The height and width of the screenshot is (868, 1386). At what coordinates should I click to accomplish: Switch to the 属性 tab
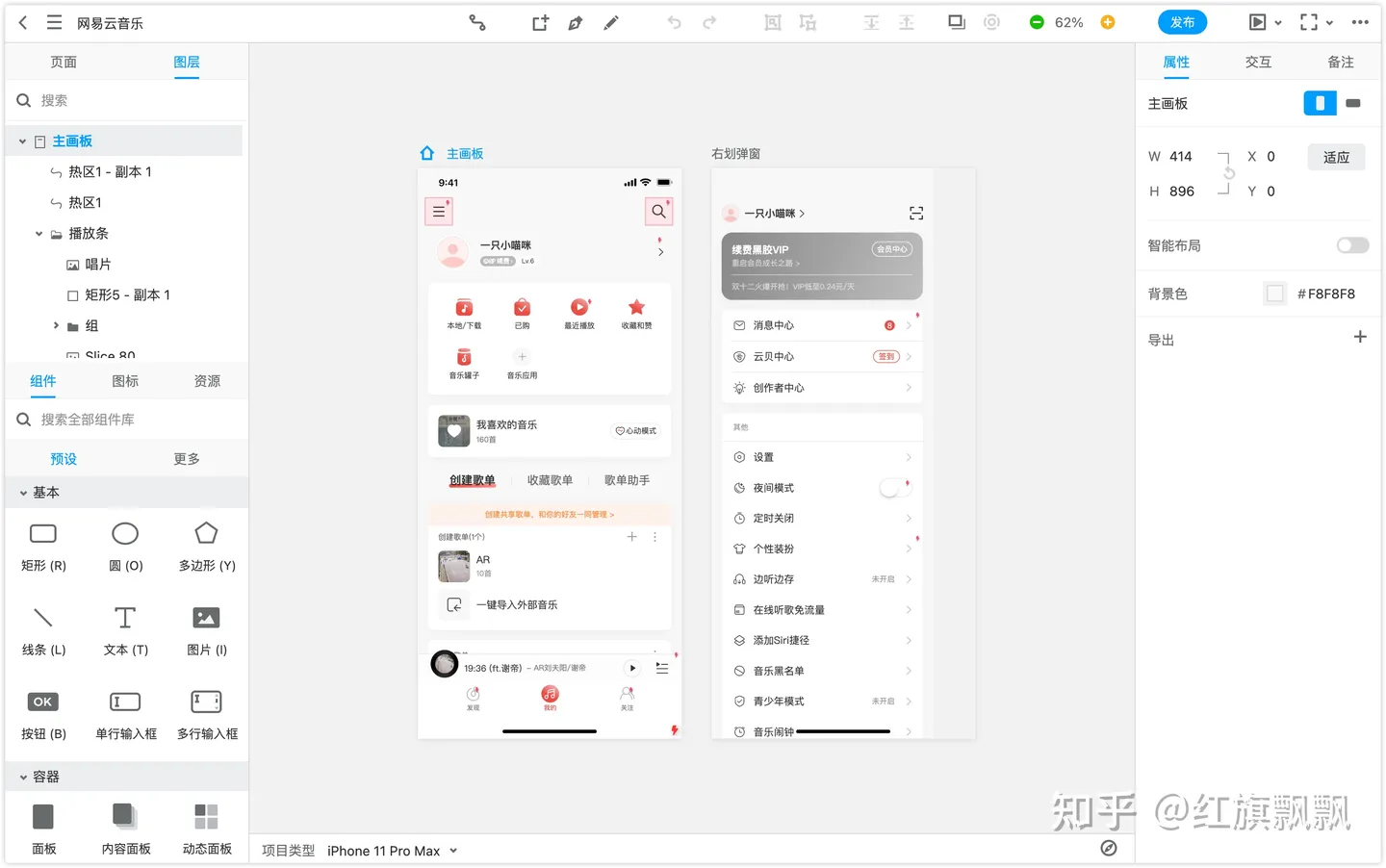[x=1176, y=62]
